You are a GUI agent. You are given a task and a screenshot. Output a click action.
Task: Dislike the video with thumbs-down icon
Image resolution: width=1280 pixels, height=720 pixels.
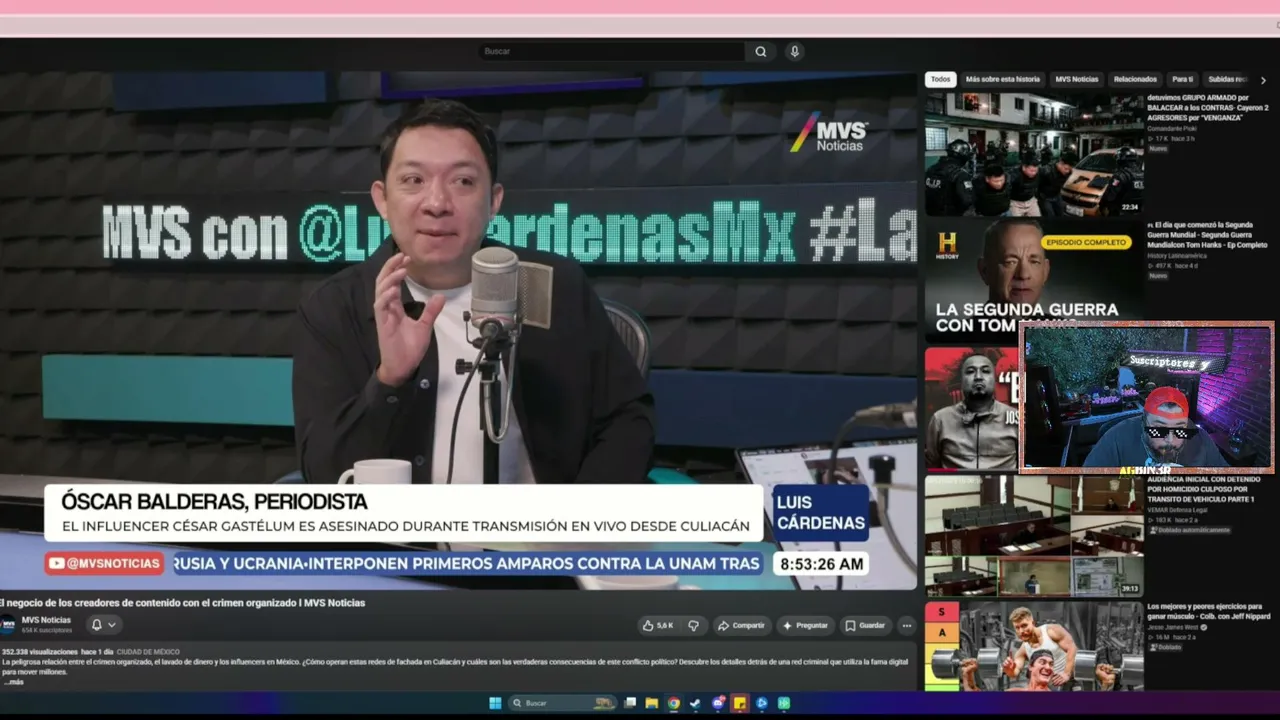point(693,625)
